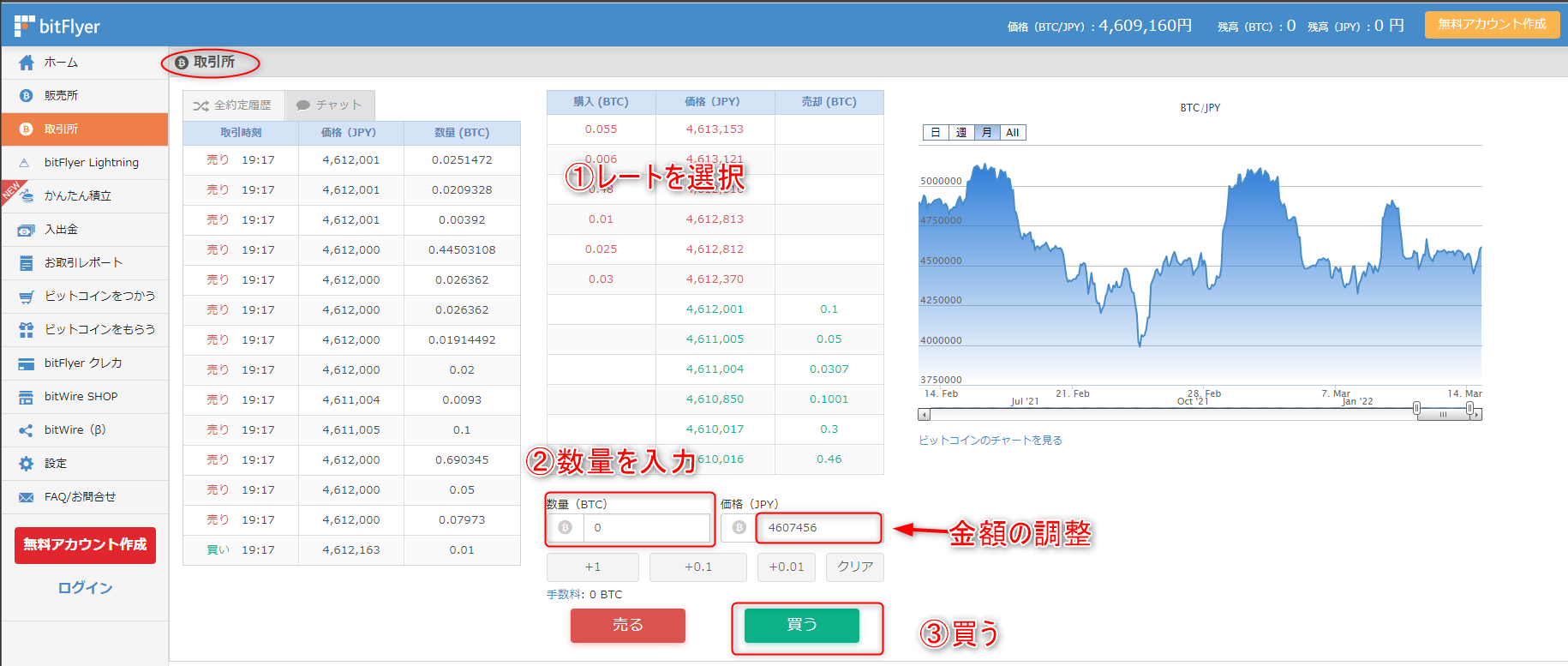Click the 販売所 bitcoin icon in sidebar
The image size is (1568, 666).
(27, 96)
